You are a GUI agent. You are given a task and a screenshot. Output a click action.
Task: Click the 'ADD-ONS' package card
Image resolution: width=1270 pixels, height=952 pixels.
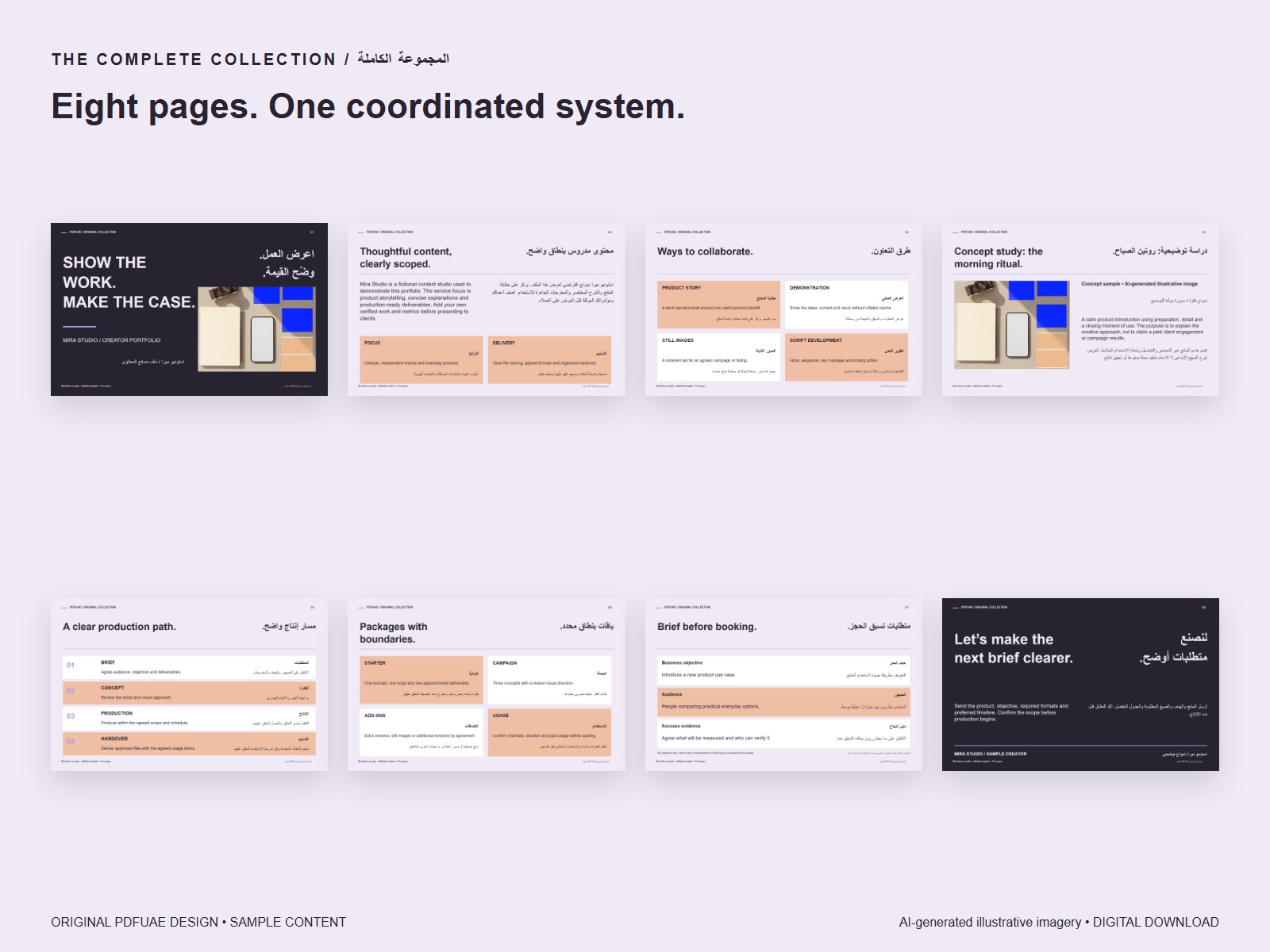pyautogui.click(x=421, y=732)
